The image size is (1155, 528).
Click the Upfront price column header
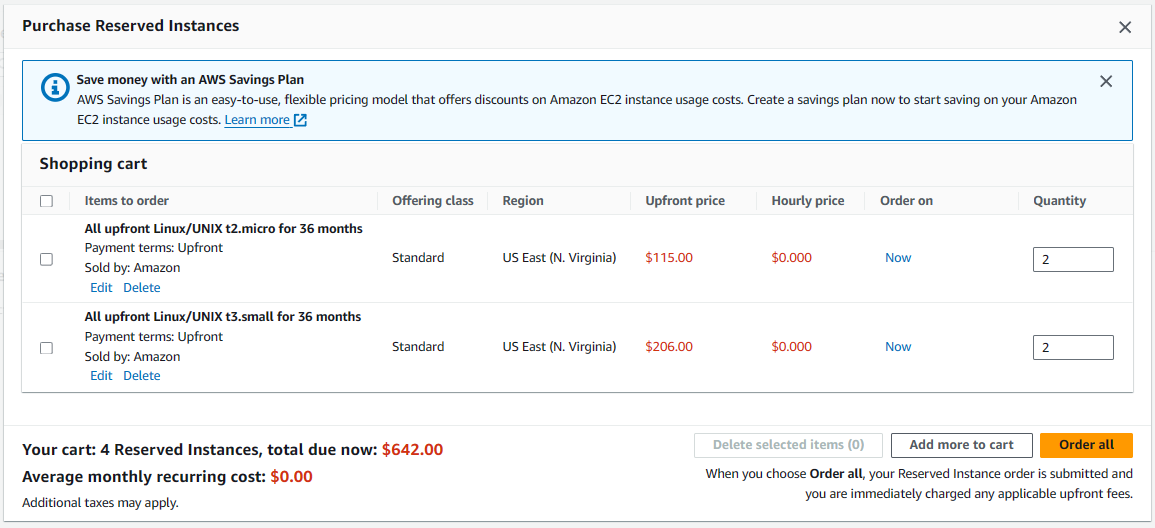pos(685,200)
